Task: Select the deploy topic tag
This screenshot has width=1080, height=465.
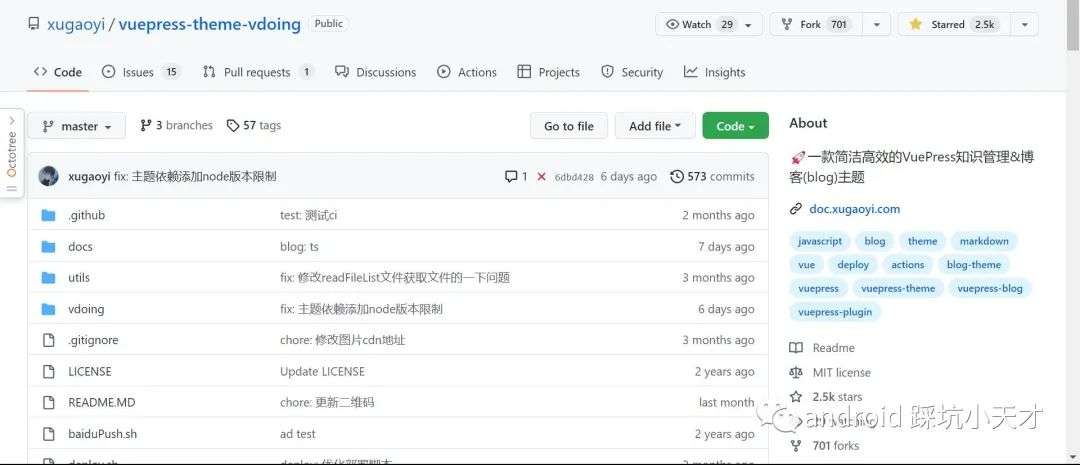Action: 853,265
